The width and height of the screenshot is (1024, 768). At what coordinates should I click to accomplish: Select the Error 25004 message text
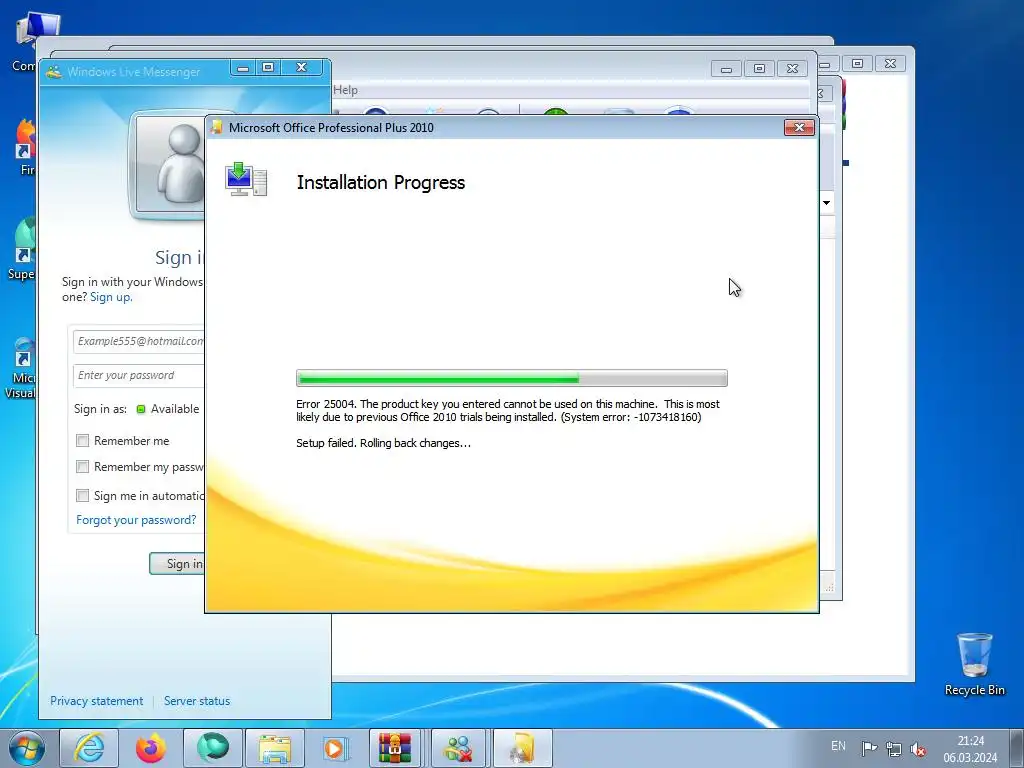[x=507, y=411]
